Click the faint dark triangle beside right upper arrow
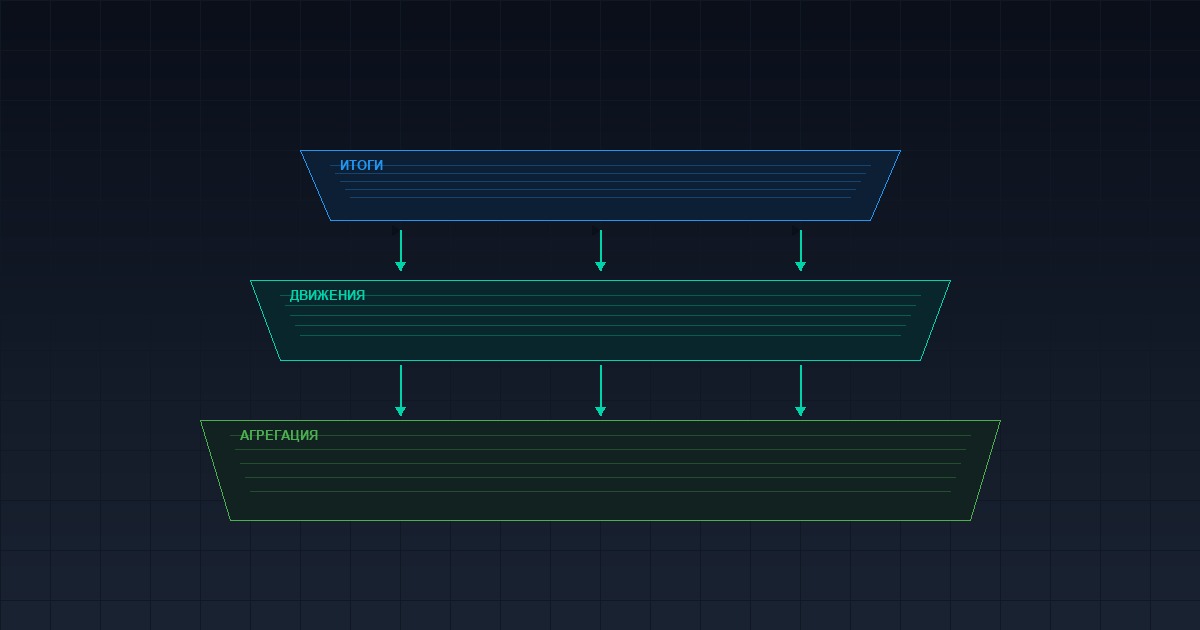Viewport: 1200px width, 630px height. pos(795,230)
